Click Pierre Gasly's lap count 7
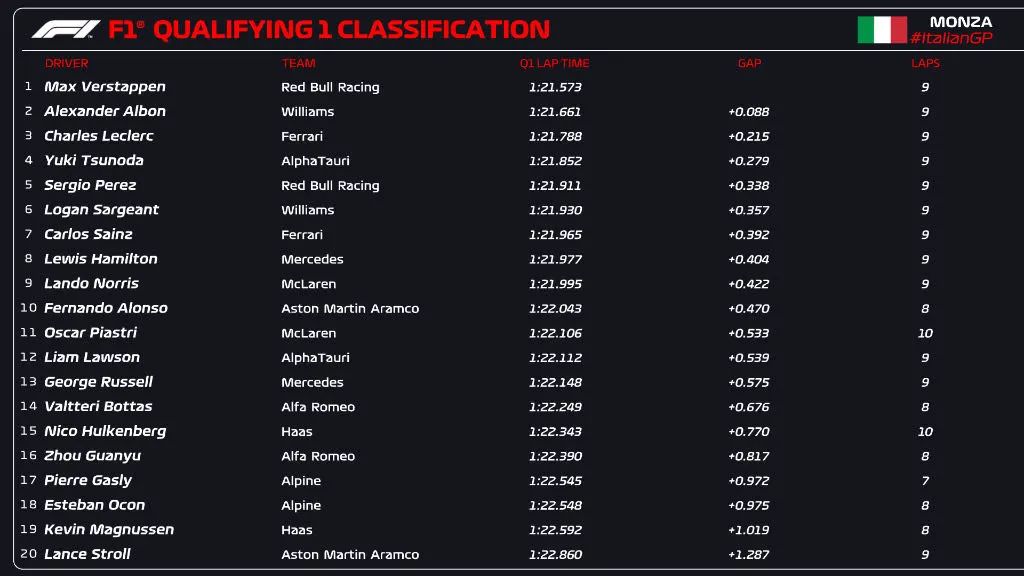The height and width of the screenshot is (576, 1024). (x=925, y=480)
